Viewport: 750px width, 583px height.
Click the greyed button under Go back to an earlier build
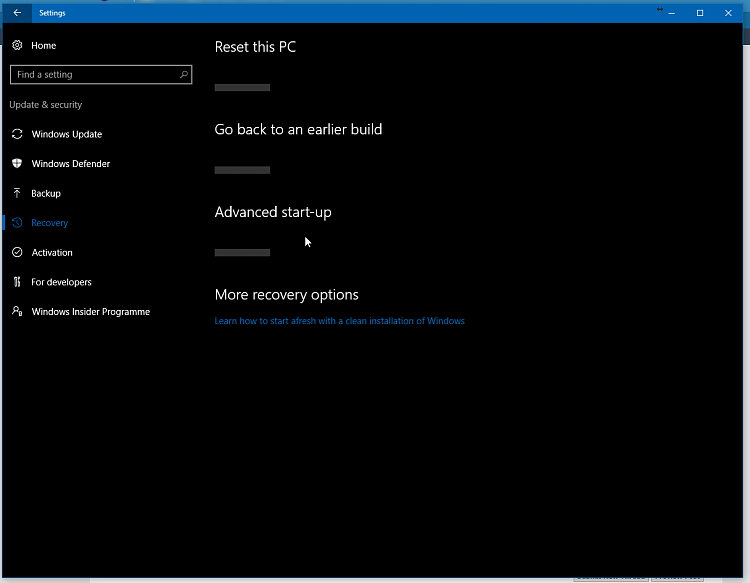point(242,170)
